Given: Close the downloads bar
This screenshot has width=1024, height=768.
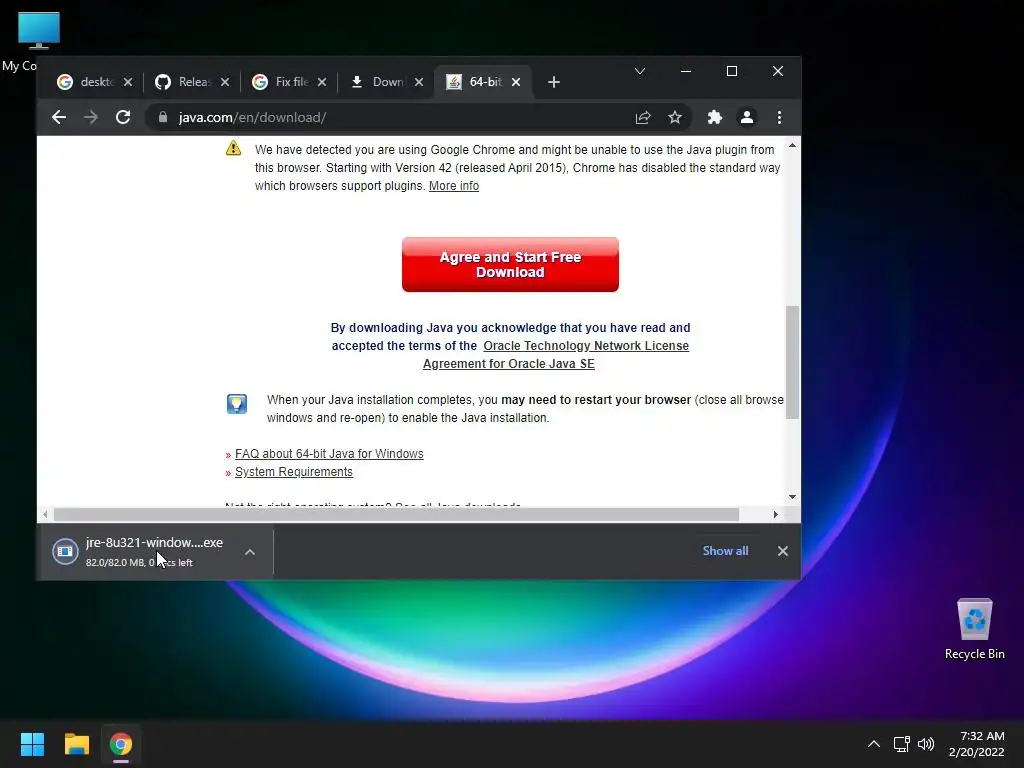Looking at the screenshot, I should tap(782, 551).
